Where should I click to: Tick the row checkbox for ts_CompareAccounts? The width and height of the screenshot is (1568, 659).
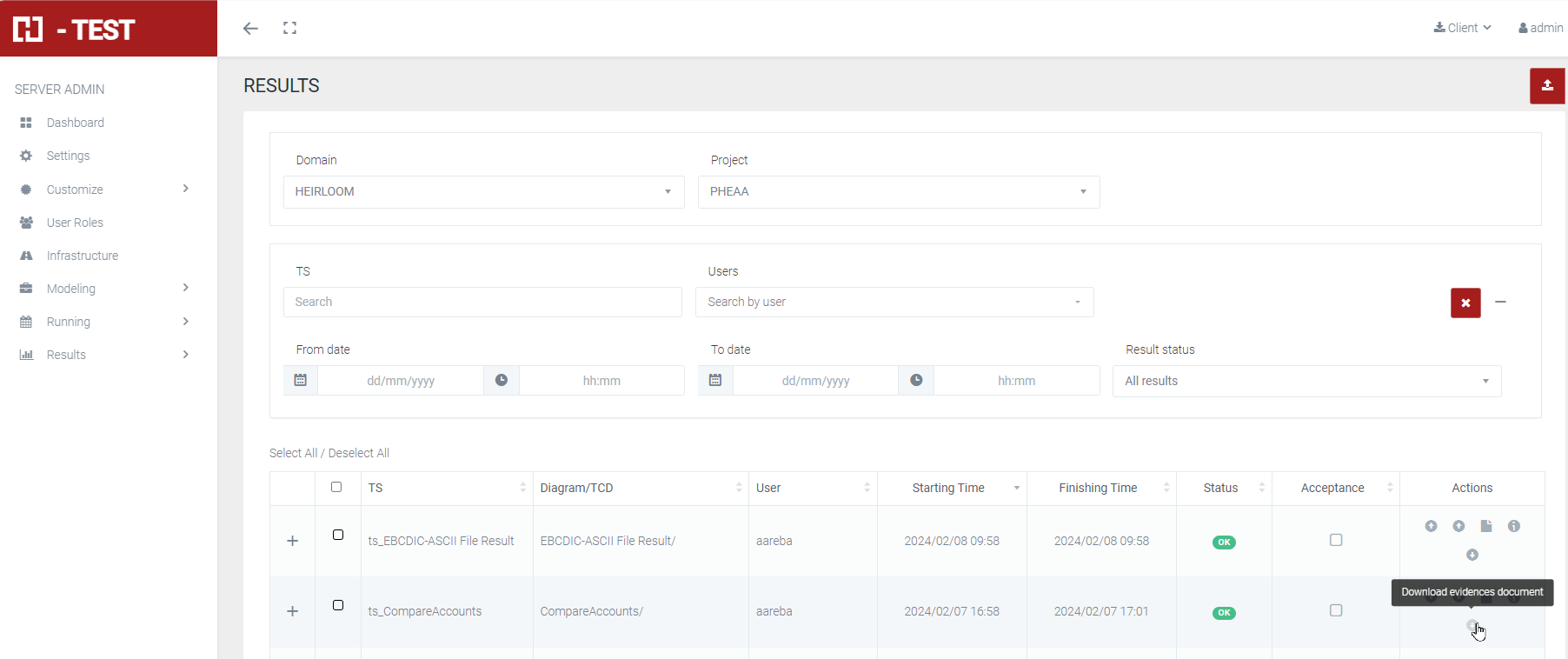click(338, 605)
